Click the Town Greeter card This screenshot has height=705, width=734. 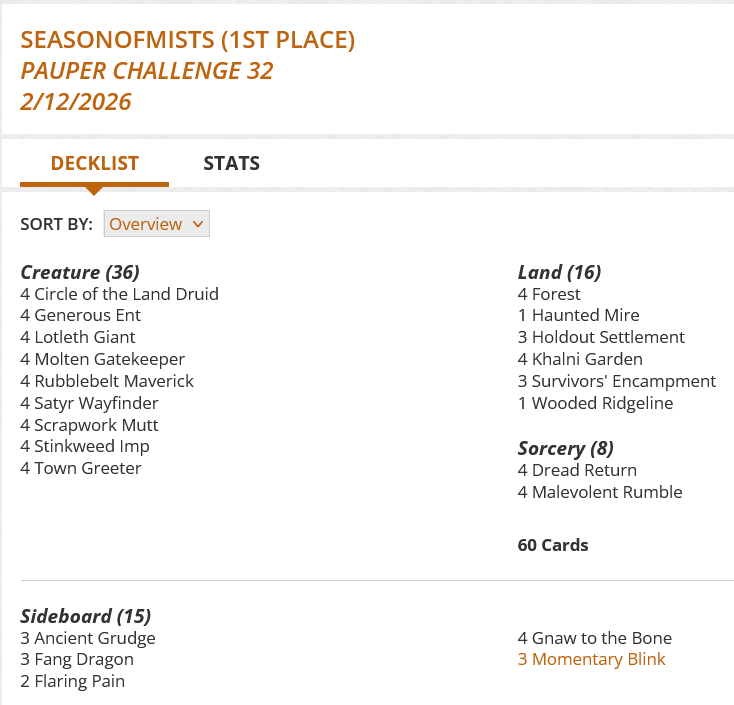tap(88, 468)
